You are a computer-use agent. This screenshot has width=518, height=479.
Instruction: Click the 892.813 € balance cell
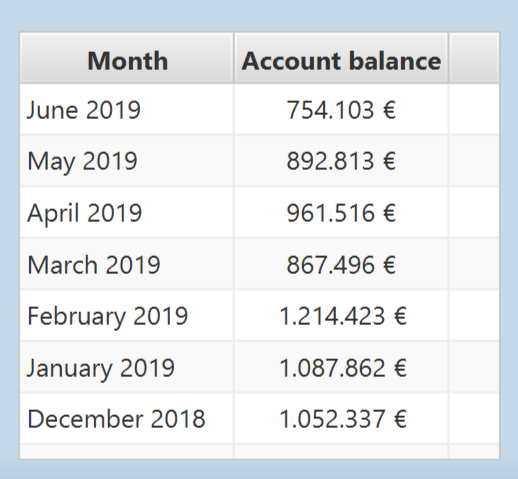tap(341, 161)
